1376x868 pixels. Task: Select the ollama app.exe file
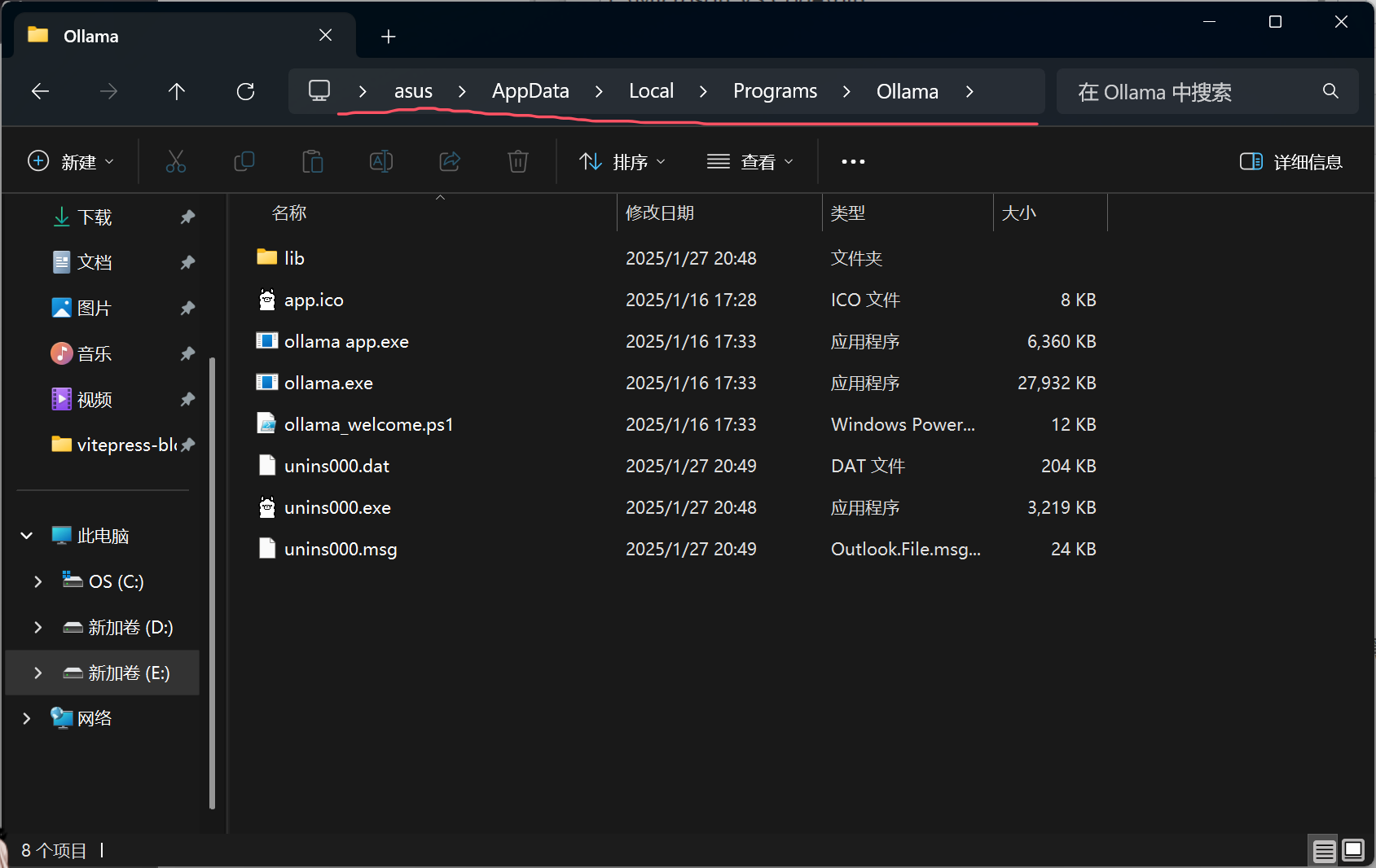coord(346,341)
